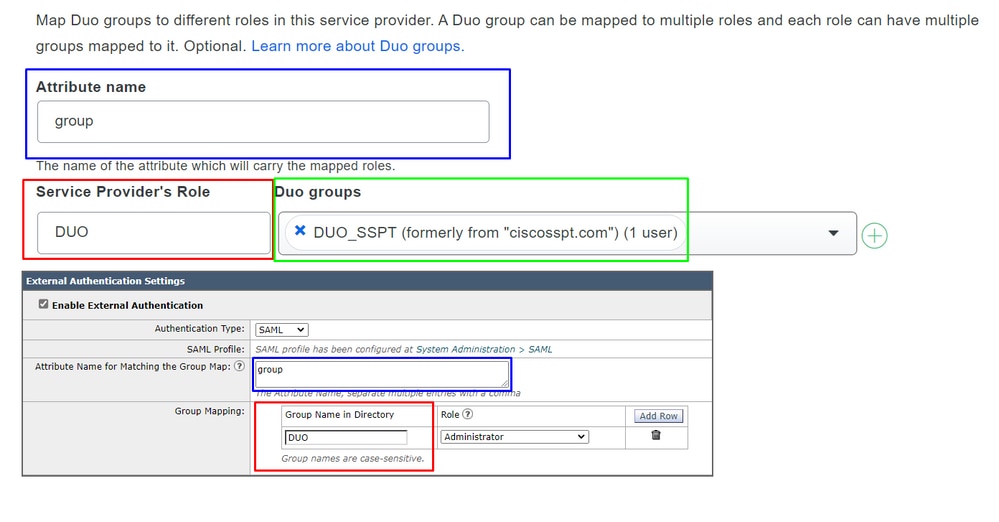Click the Group names are case-sensitive note
The width and height of the screenshot is (999, 522).
(x=352, y=458)
